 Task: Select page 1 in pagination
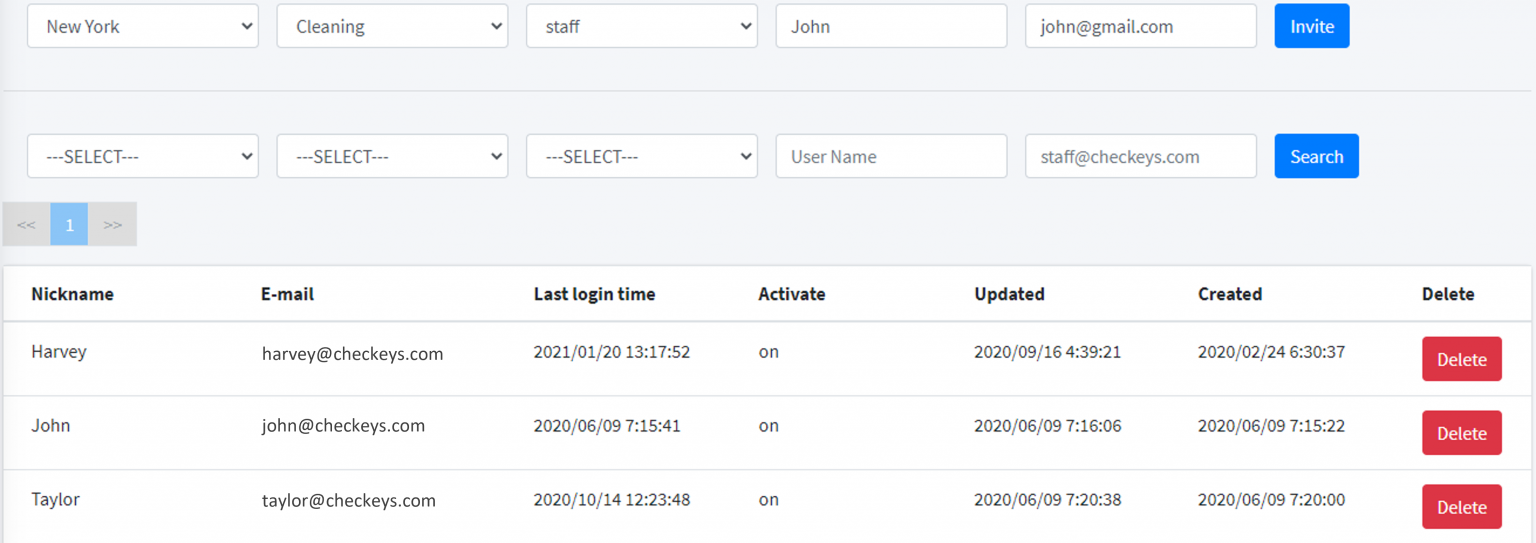(x=70, y=225)
